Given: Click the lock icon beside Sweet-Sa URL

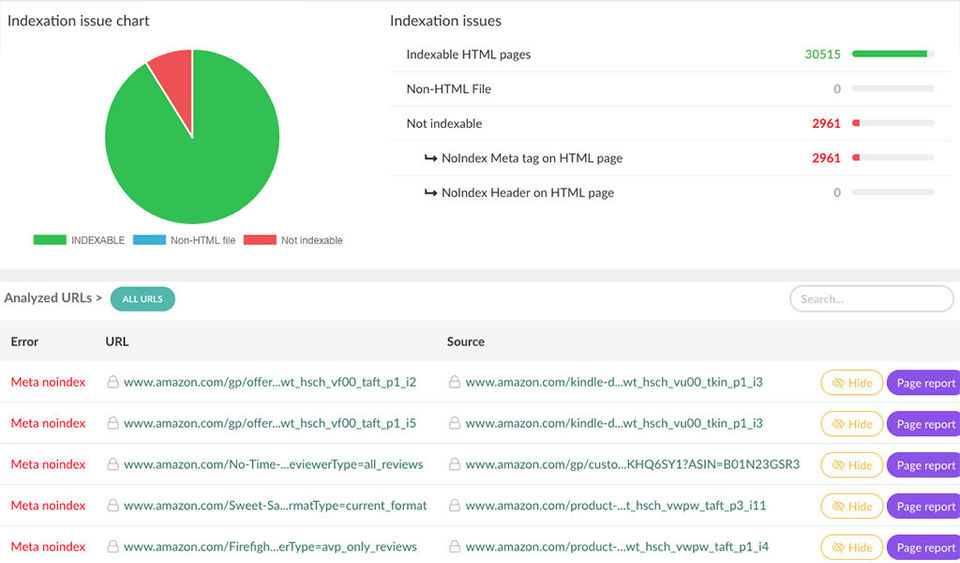Looking at the screenshot, I should pyautogui.click(x=113, y=505).
